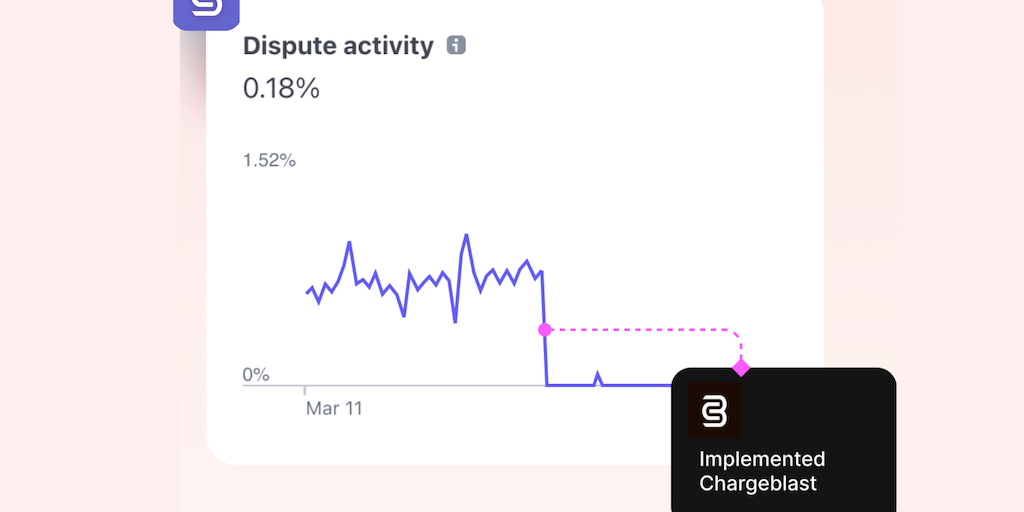
Task: Select the pink diamond marker
Action: [741, 368]
